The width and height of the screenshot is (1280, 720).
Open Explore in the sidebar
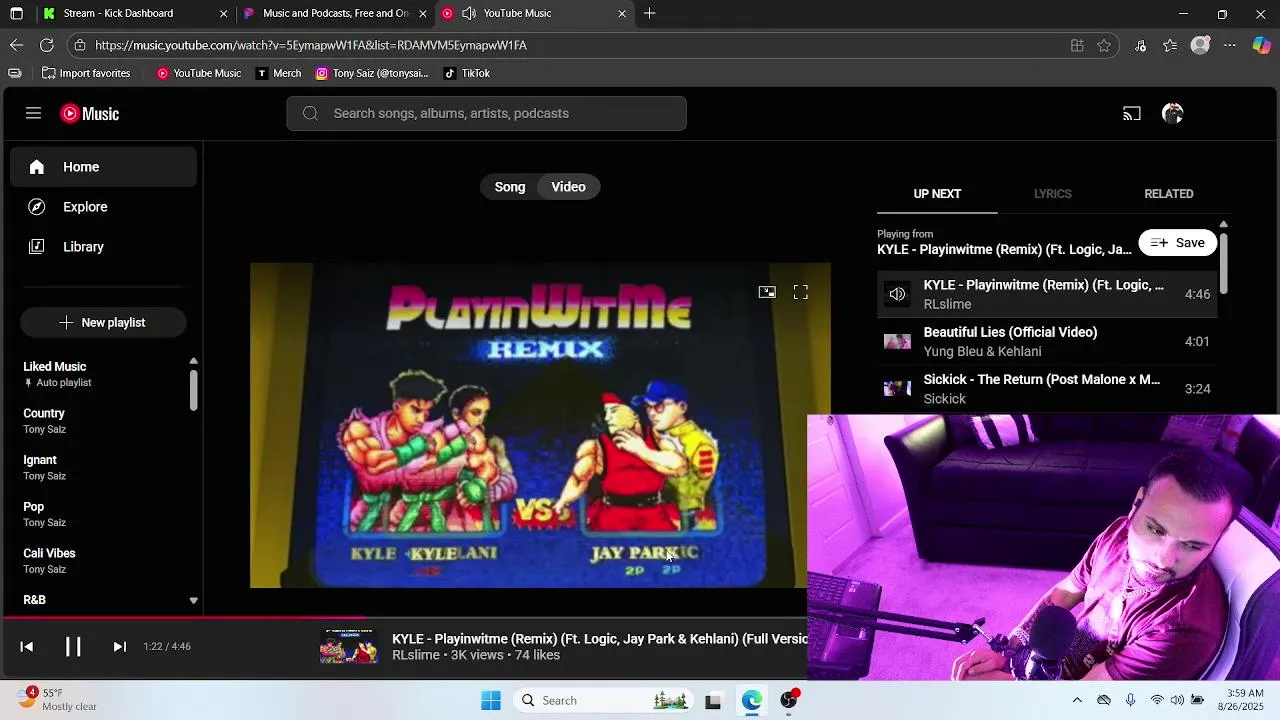tap(104, 207)
